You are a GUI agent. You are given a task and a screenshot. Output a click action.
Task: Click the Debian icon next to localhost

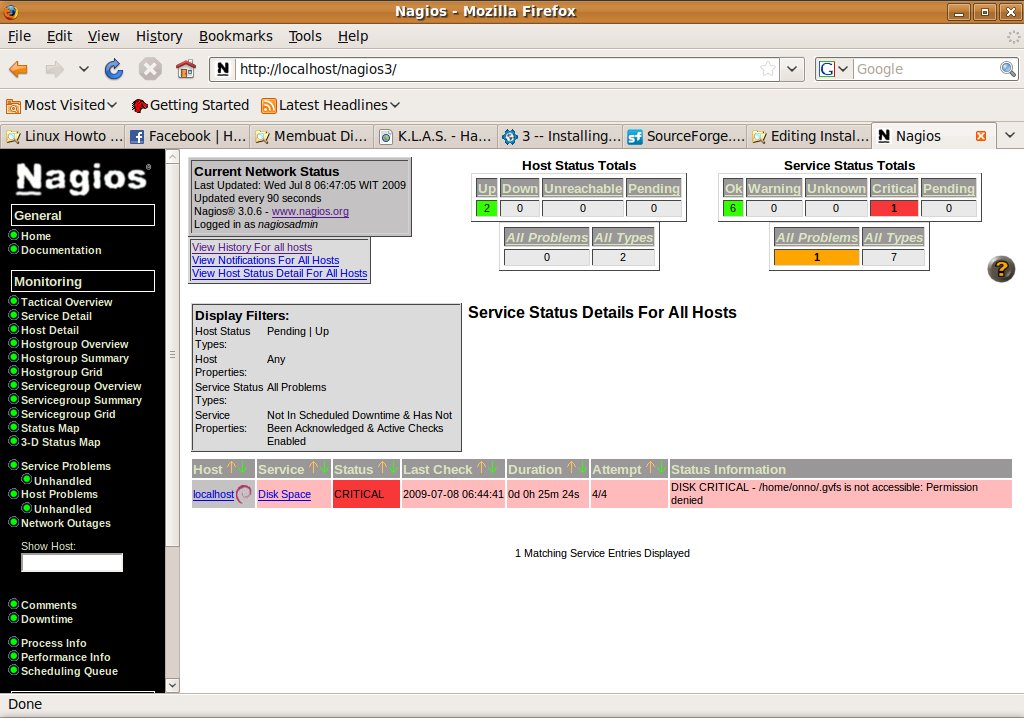point(244,494)
